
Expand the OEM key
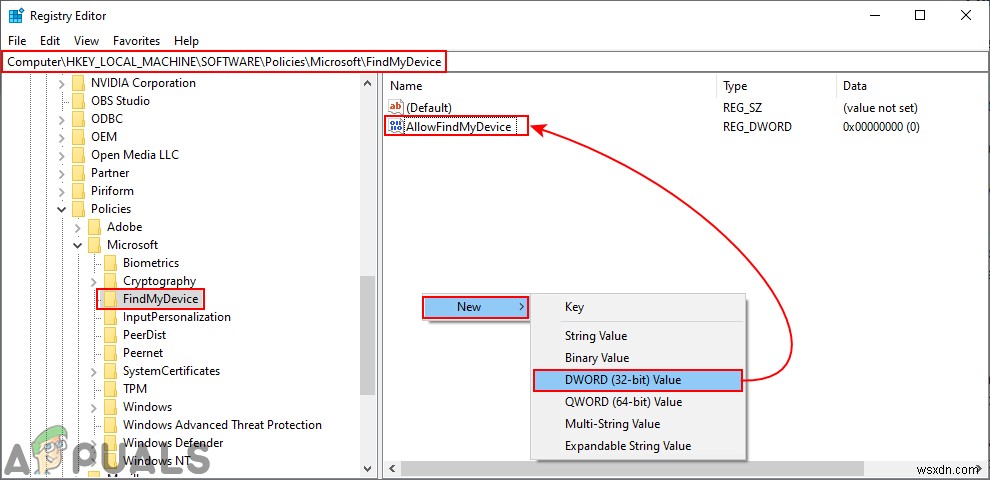click(x=61, y=137)
